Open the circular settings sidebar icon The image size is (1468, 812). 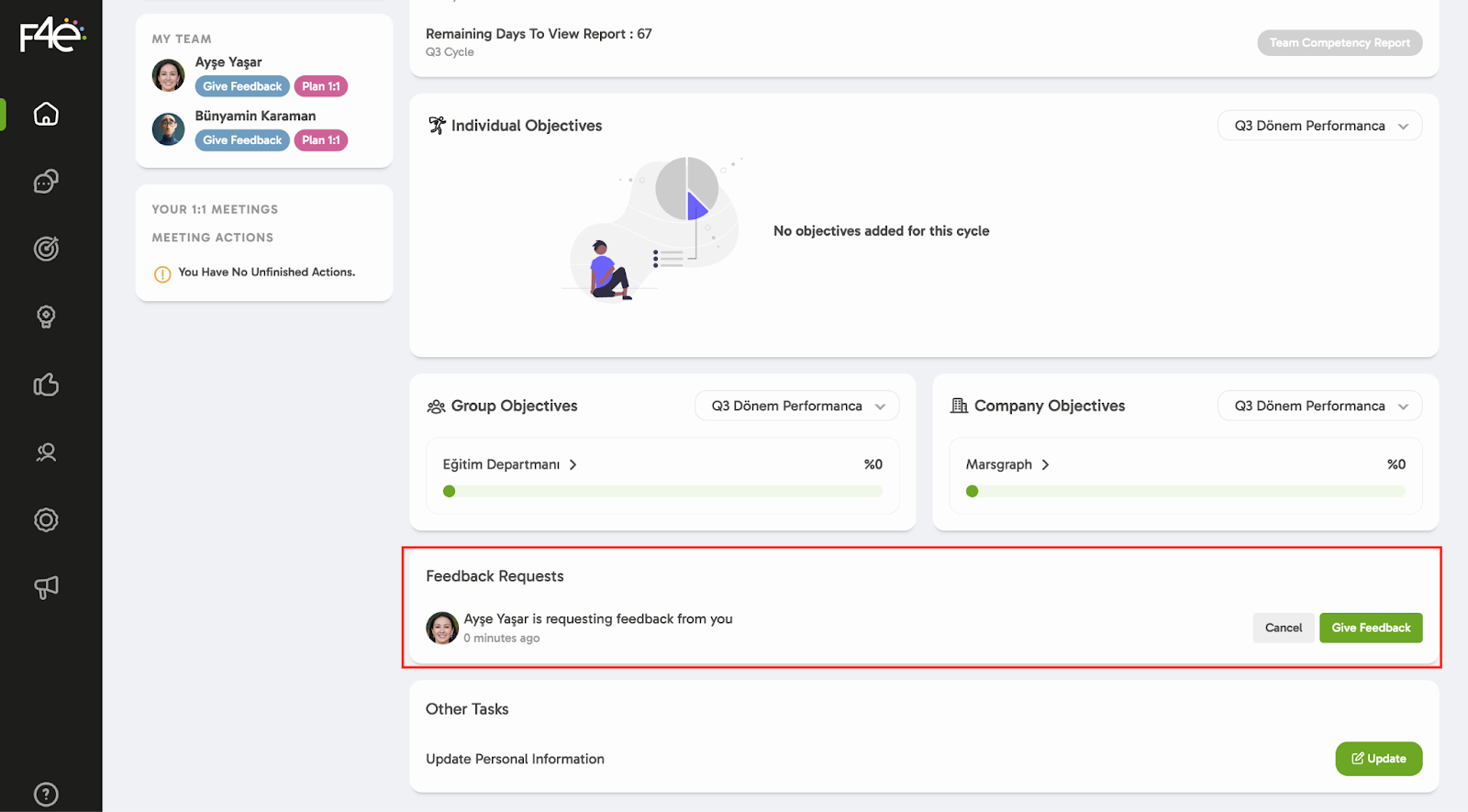pyautogui.click(x=46, y=520)
